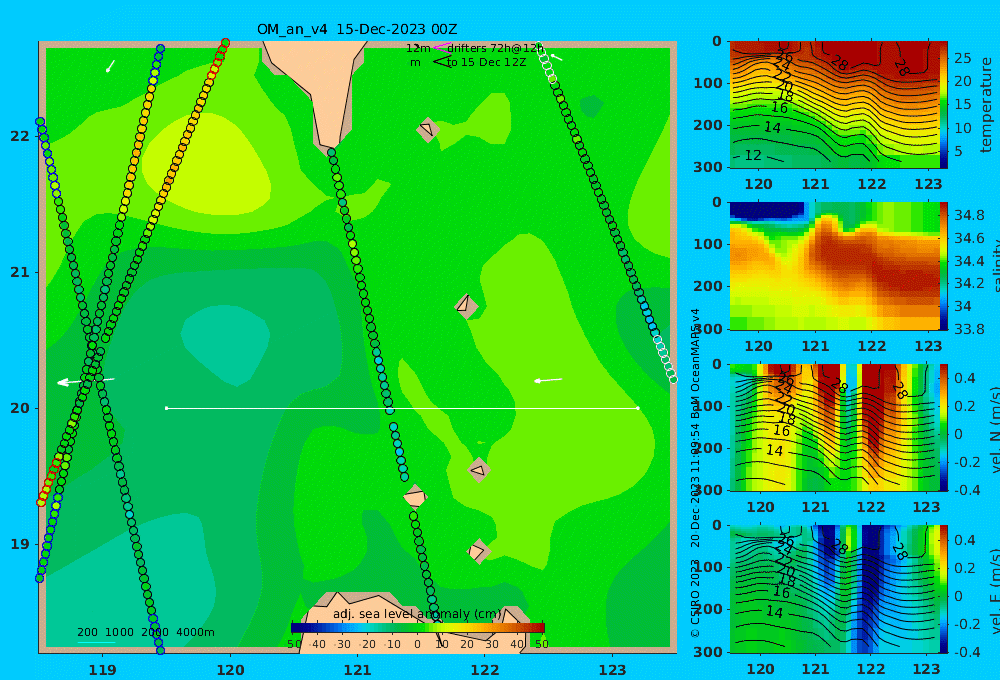Click the vertical CSIRO OceanMAPS copyright text

click(695, 472)
